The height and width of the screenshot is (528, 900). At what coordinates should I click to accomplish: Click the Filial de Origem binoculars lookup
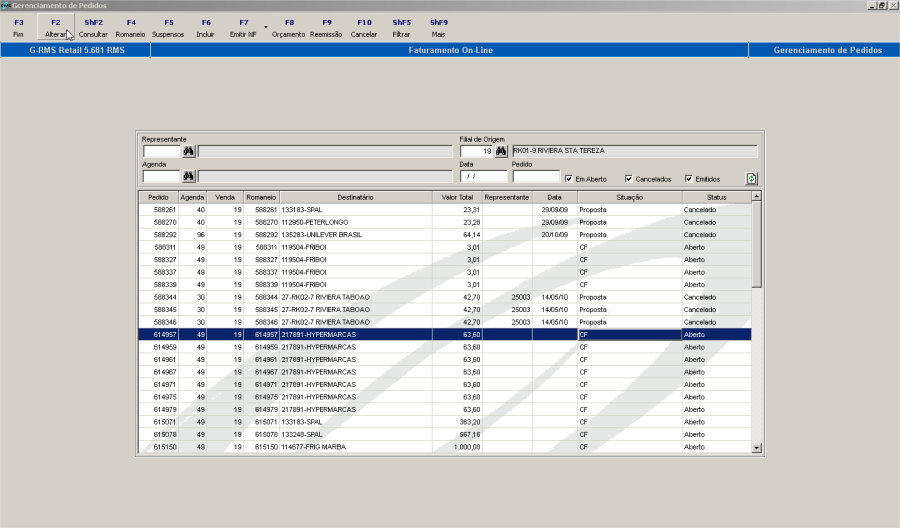click(501, 152)
